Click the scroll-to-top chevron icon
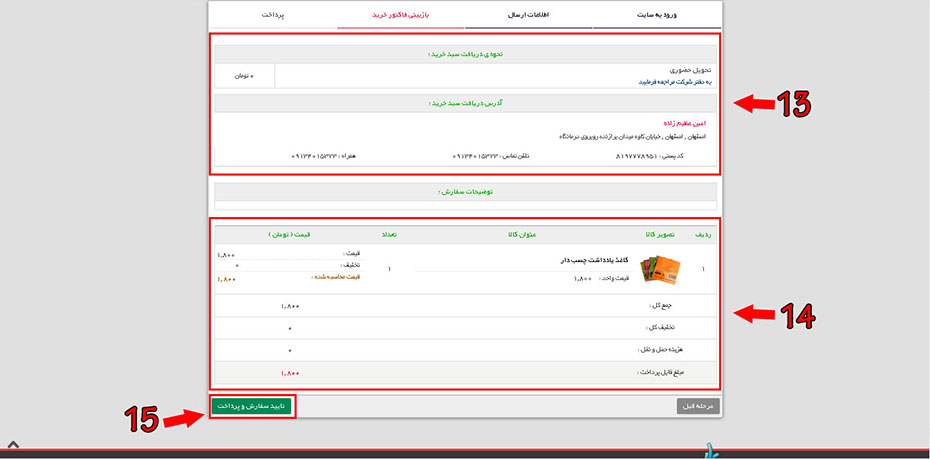Viewport: 930px width, 459px height. pos(13,443)
